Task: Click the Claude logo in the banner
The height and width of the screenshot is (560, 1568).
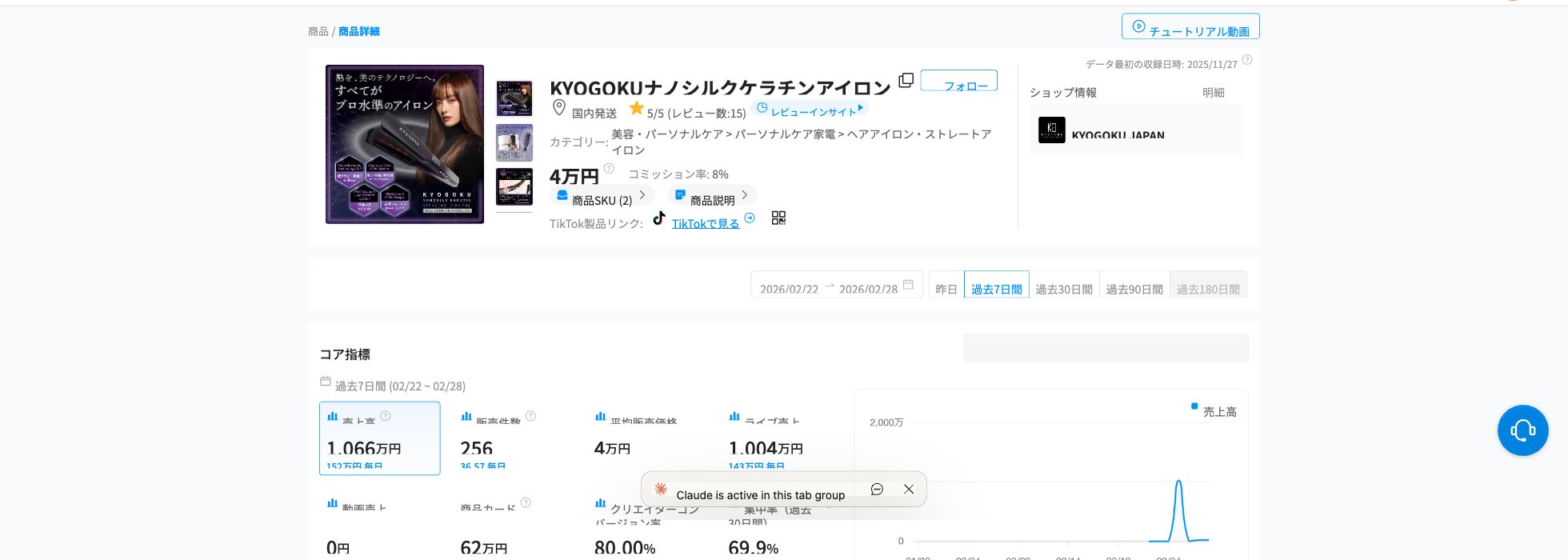Action: pyautogui.click(x=661, y=489)
